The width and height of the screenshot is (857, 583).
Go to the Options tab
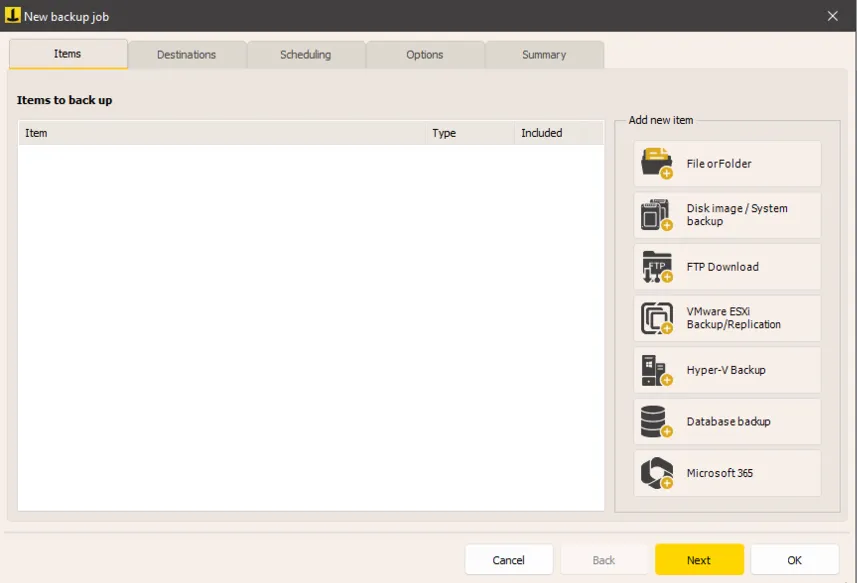[425, 55]
